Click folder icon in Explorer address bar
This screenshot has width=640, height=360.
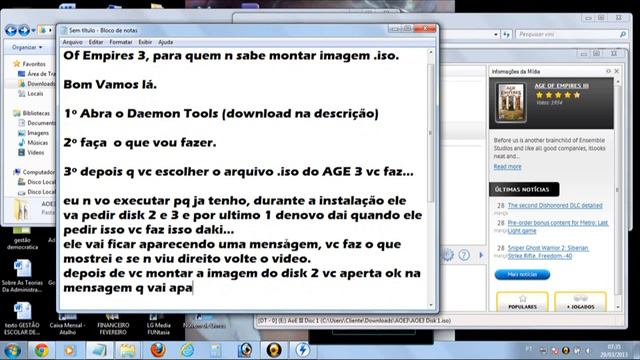(x=42, y=30)
